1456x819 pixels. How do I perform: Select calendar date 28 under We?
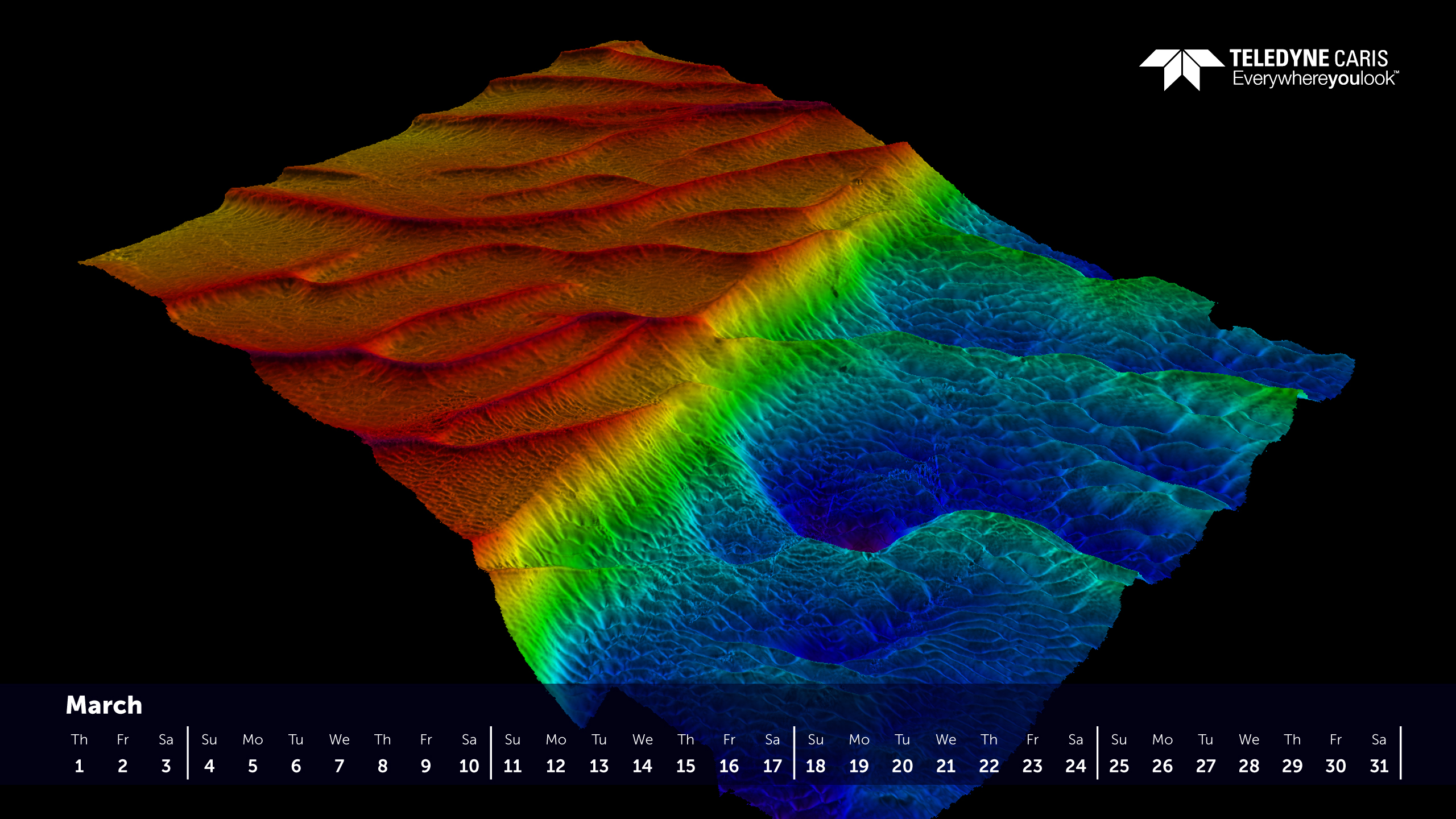(1249, 766)
